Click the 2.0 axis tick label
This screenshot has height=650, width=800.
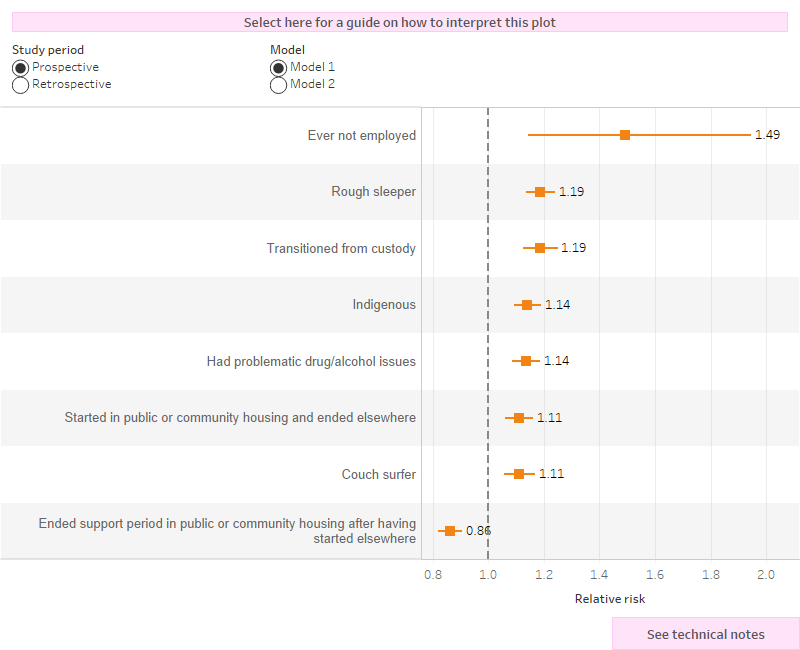pos(766,574)
